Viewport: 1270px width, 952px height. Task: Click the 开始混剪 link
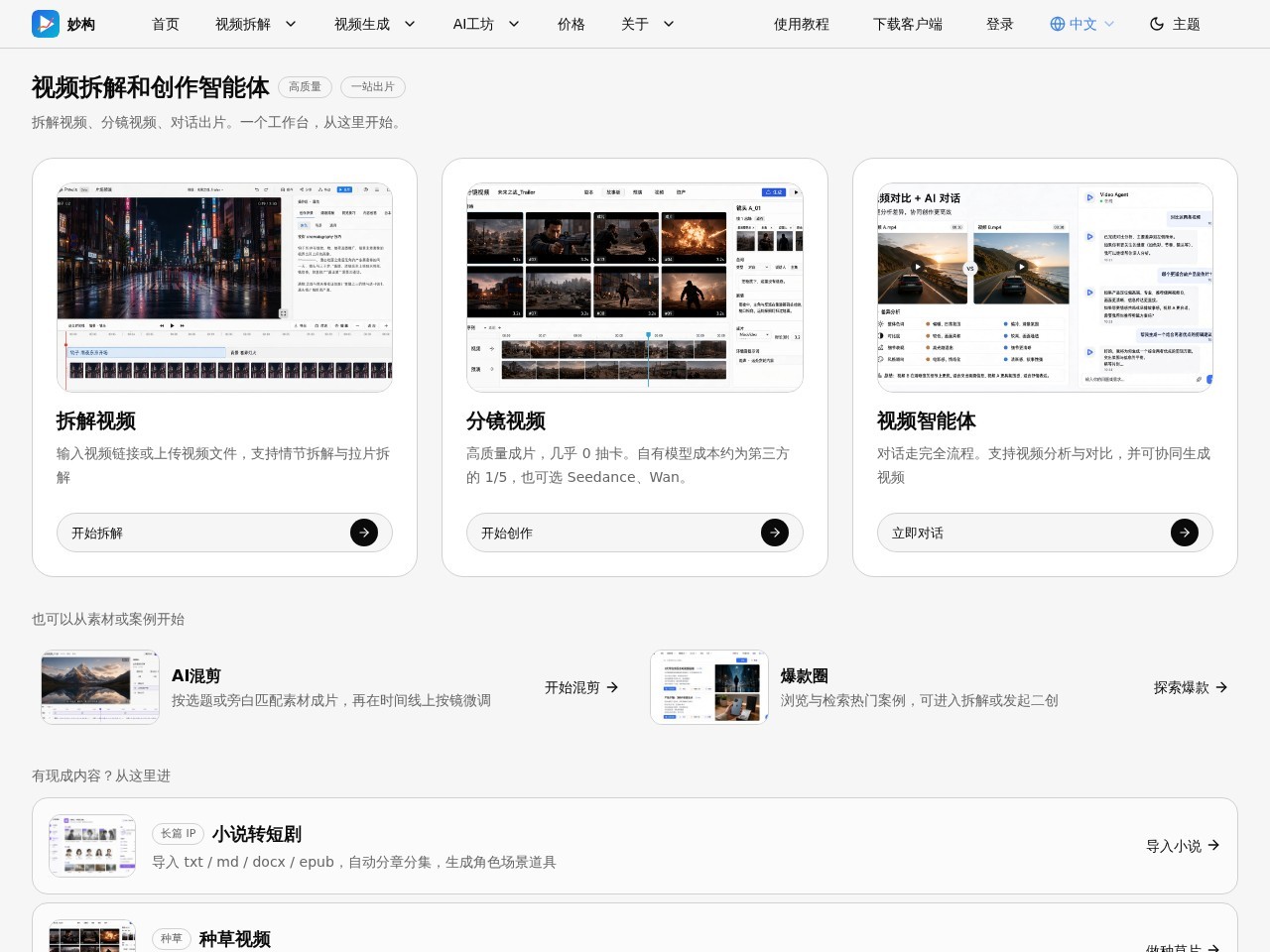[x=581, y=687]
